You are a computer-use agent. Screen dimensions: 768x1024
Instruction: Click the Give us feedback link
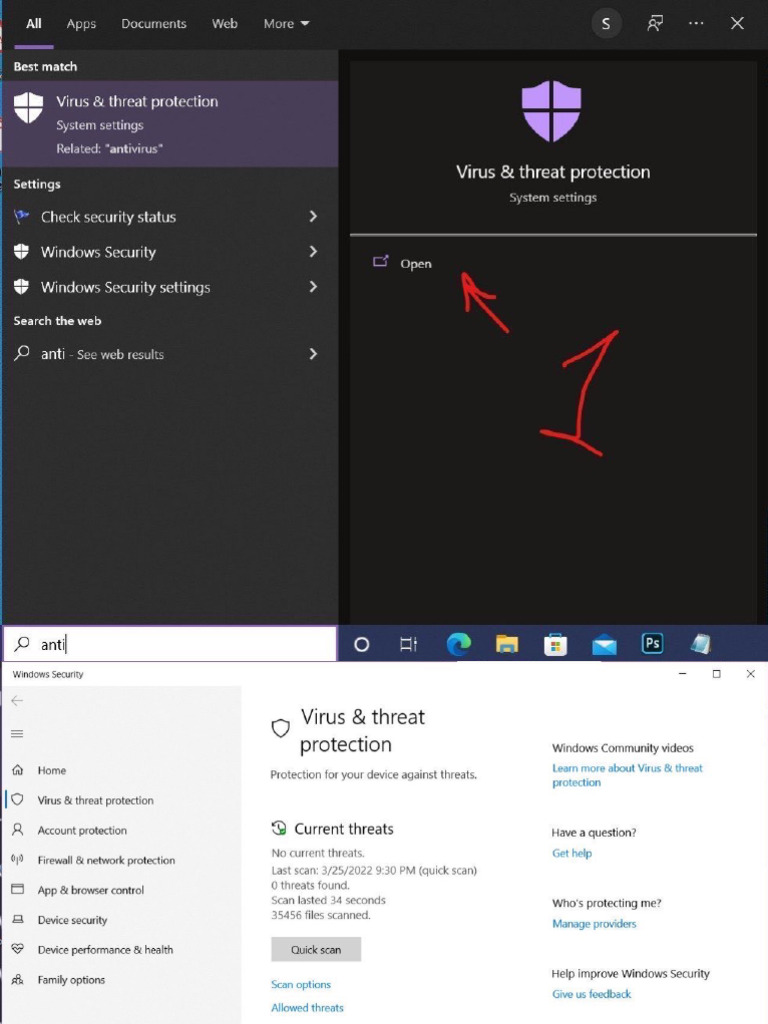(x=592, y=994)
